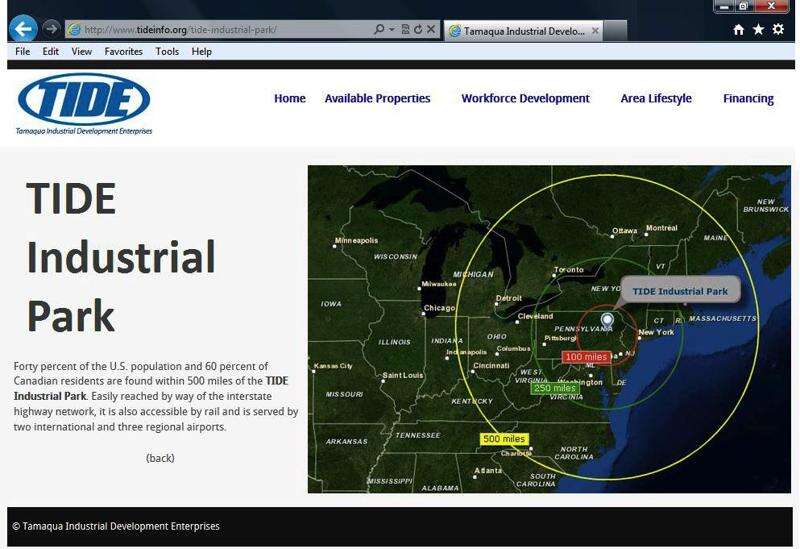This screenshot has height=549, width=800.
Task: Click the browser Forward arrow button
Action: [x=51, y=29]
